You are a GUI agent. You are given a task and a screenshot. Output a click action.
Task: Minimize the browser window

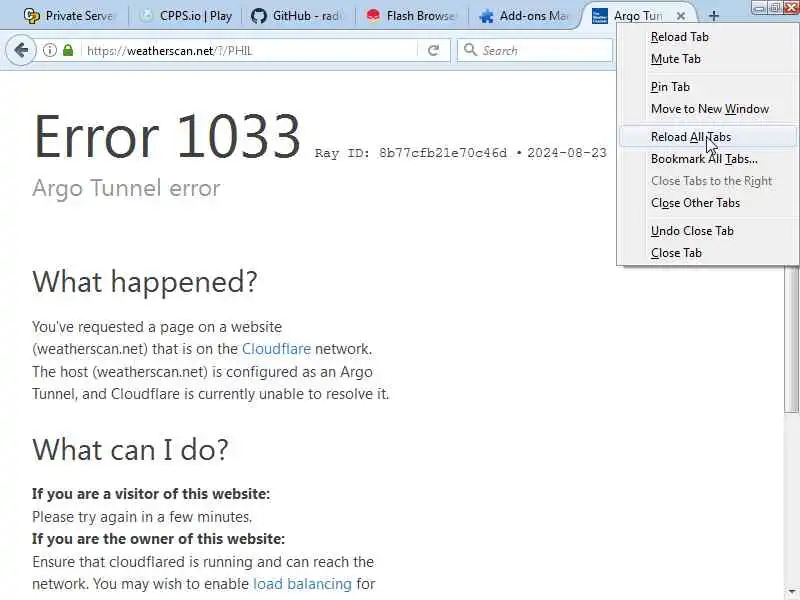coord(759,7)
